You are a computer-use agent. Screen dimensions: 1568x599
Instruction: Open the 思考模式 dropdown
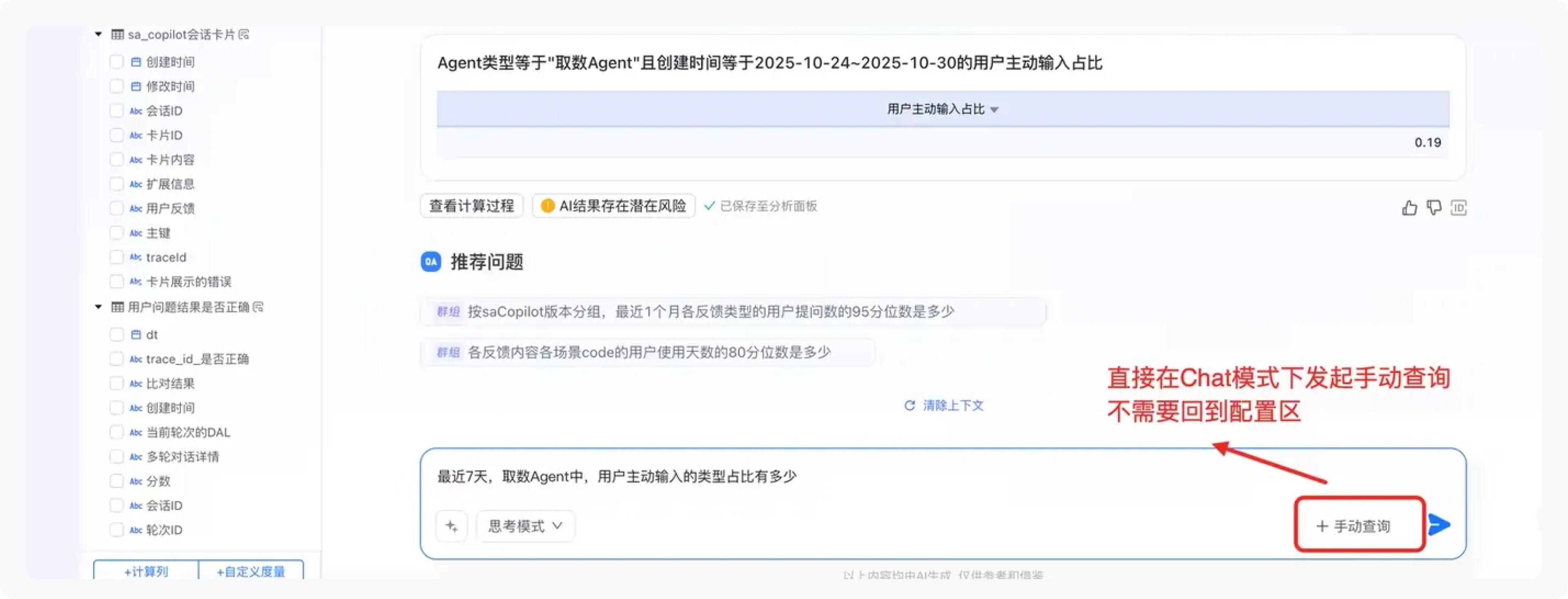click(525, 526)
